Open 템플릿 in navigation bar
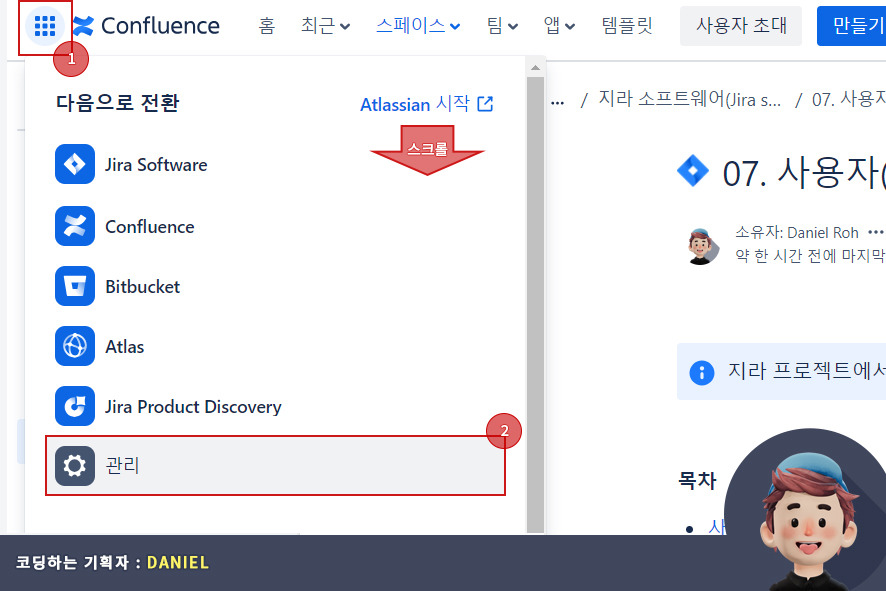The image size is (886, 591). [x=627, y=26]
